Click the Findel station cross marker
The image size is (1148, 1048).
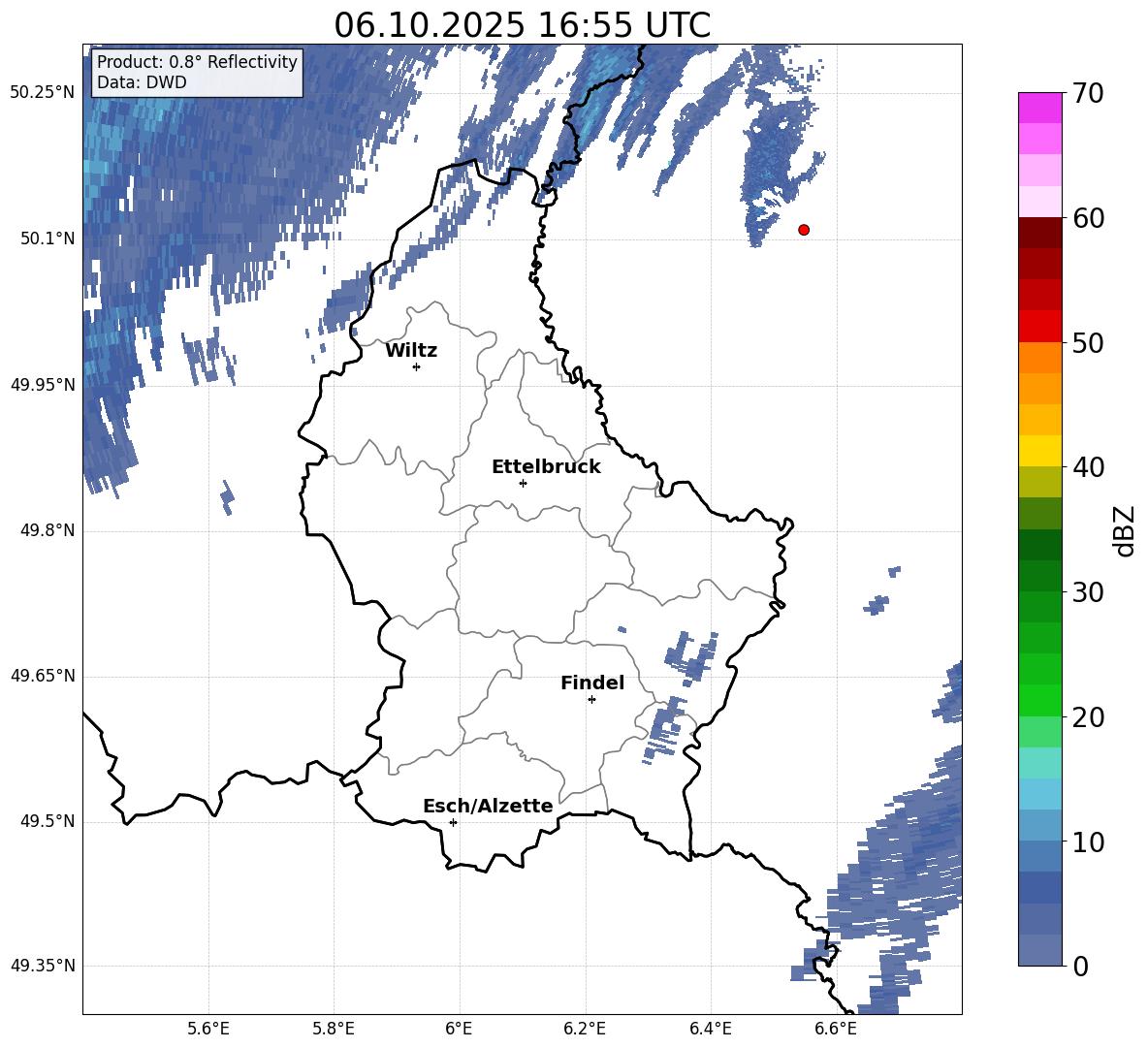click(x=591, y=699)
